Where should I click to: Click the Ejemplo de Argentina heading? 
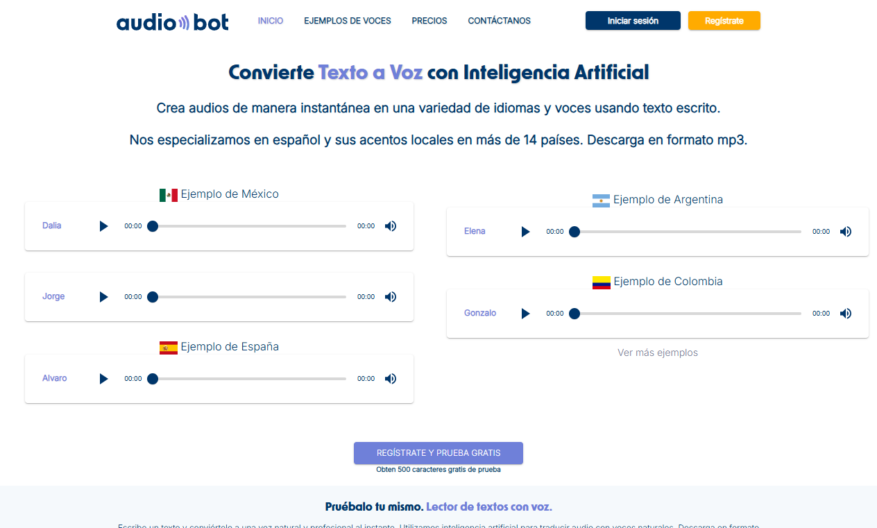point(668,200)
